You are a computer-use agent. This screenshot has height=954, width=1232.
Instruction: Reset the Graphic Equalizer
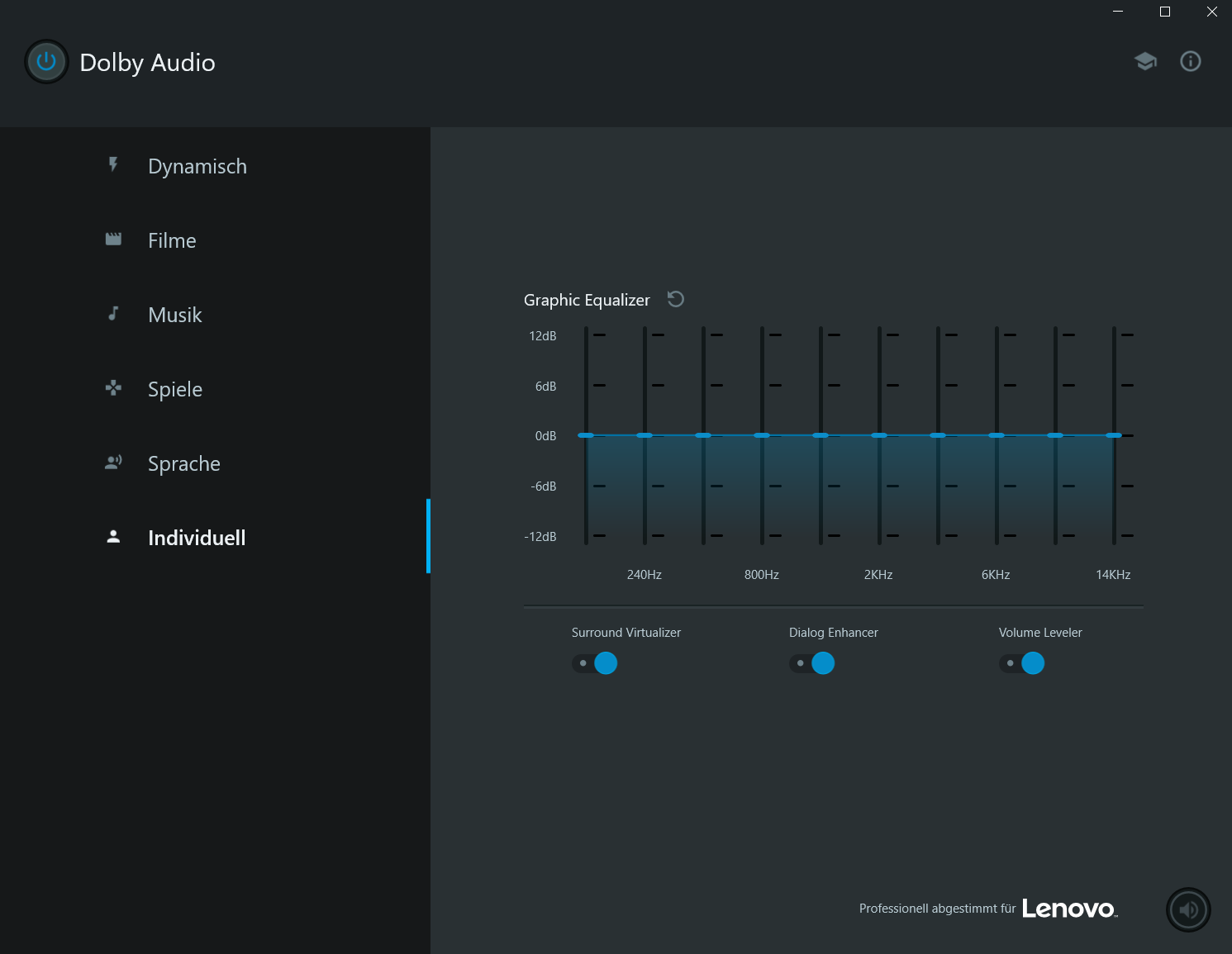click(675, 299)
